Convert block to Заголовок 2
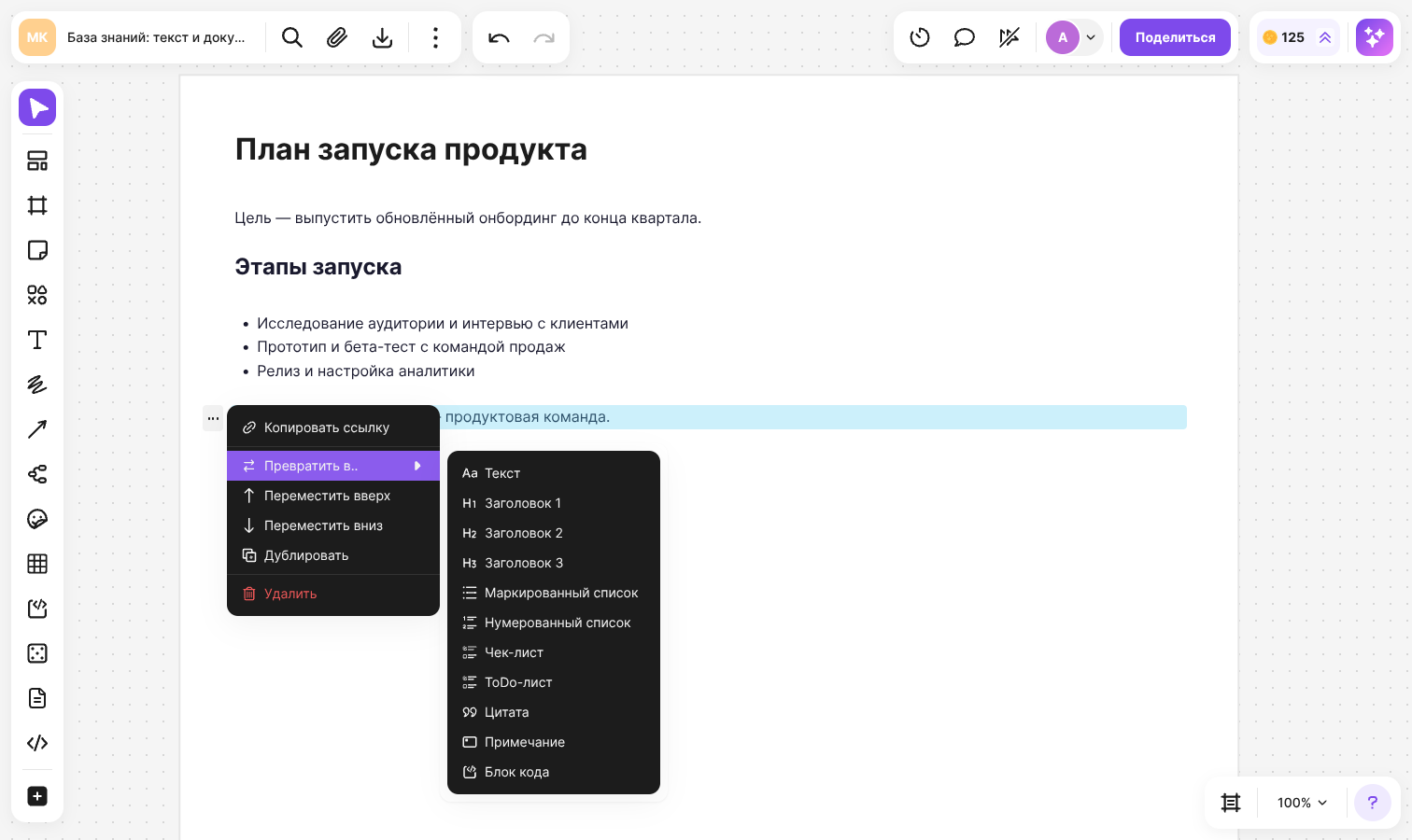This screenshot has width=1412, height=840. 554,533
